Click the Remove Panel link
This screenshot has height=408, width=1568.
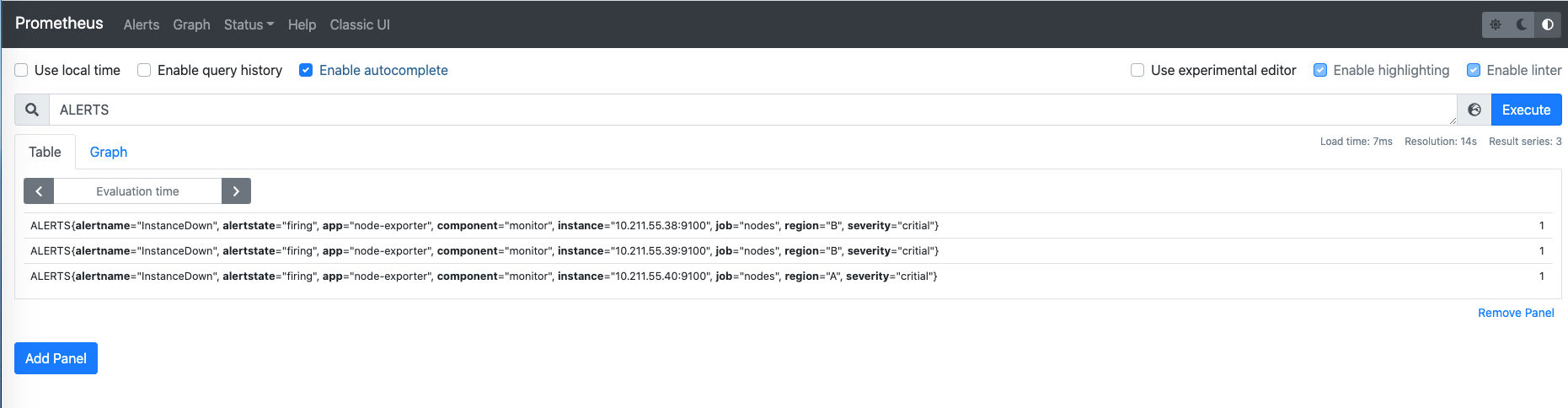coord(1516,313)
